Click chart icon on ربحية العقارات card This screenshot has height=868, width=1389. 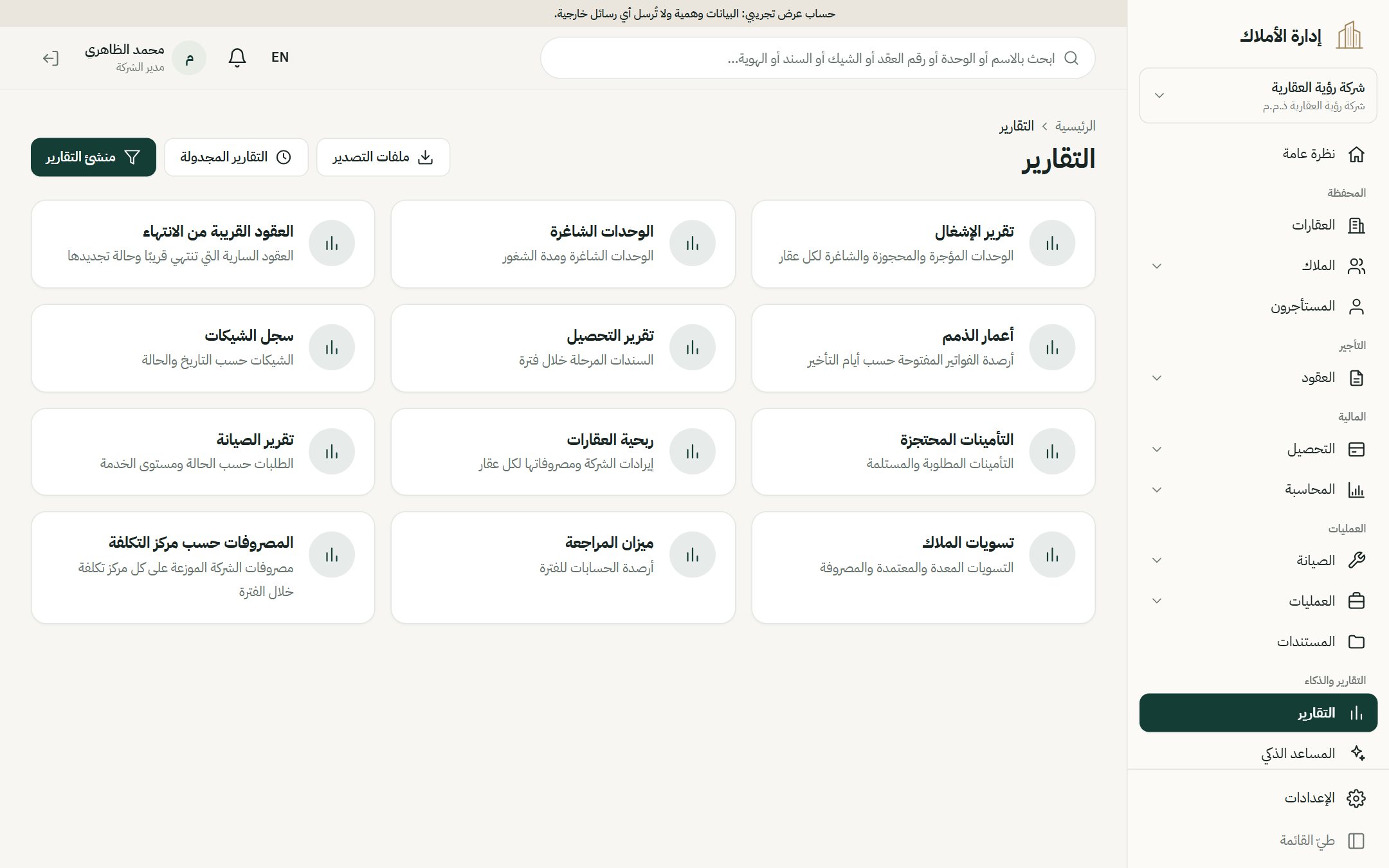coord(693,452)
